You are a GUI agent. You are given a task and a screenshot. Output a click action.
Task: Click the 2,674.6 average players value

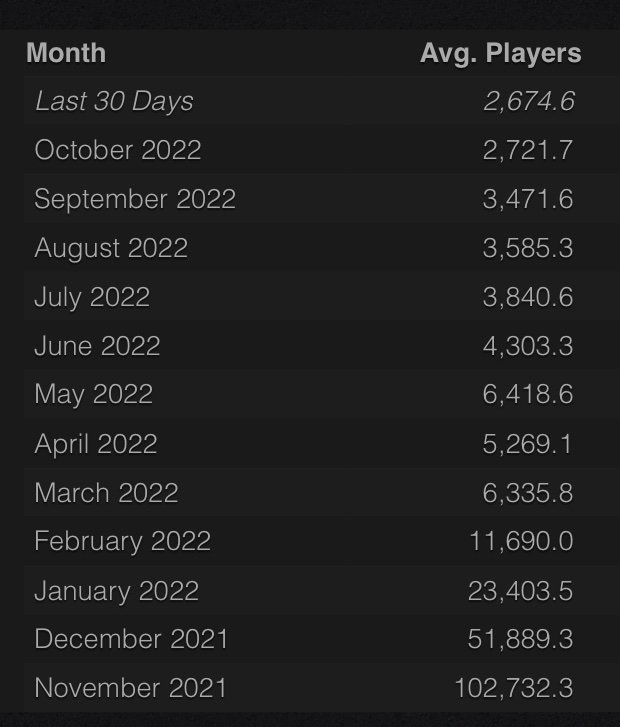pyautogui.click(x=529, y=101)
